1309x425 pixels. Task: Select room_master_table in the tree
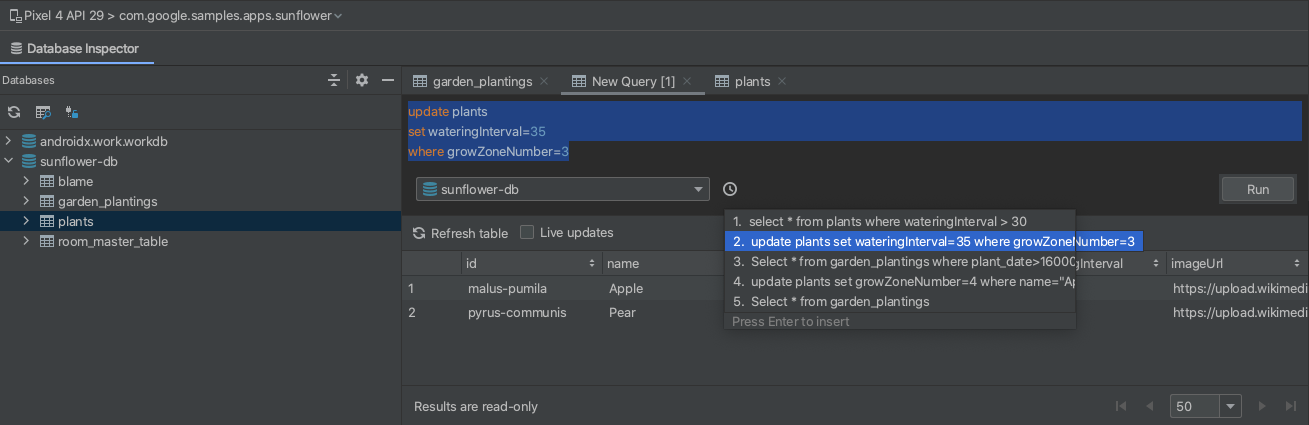pyautogui.click(x=112, y=241)
